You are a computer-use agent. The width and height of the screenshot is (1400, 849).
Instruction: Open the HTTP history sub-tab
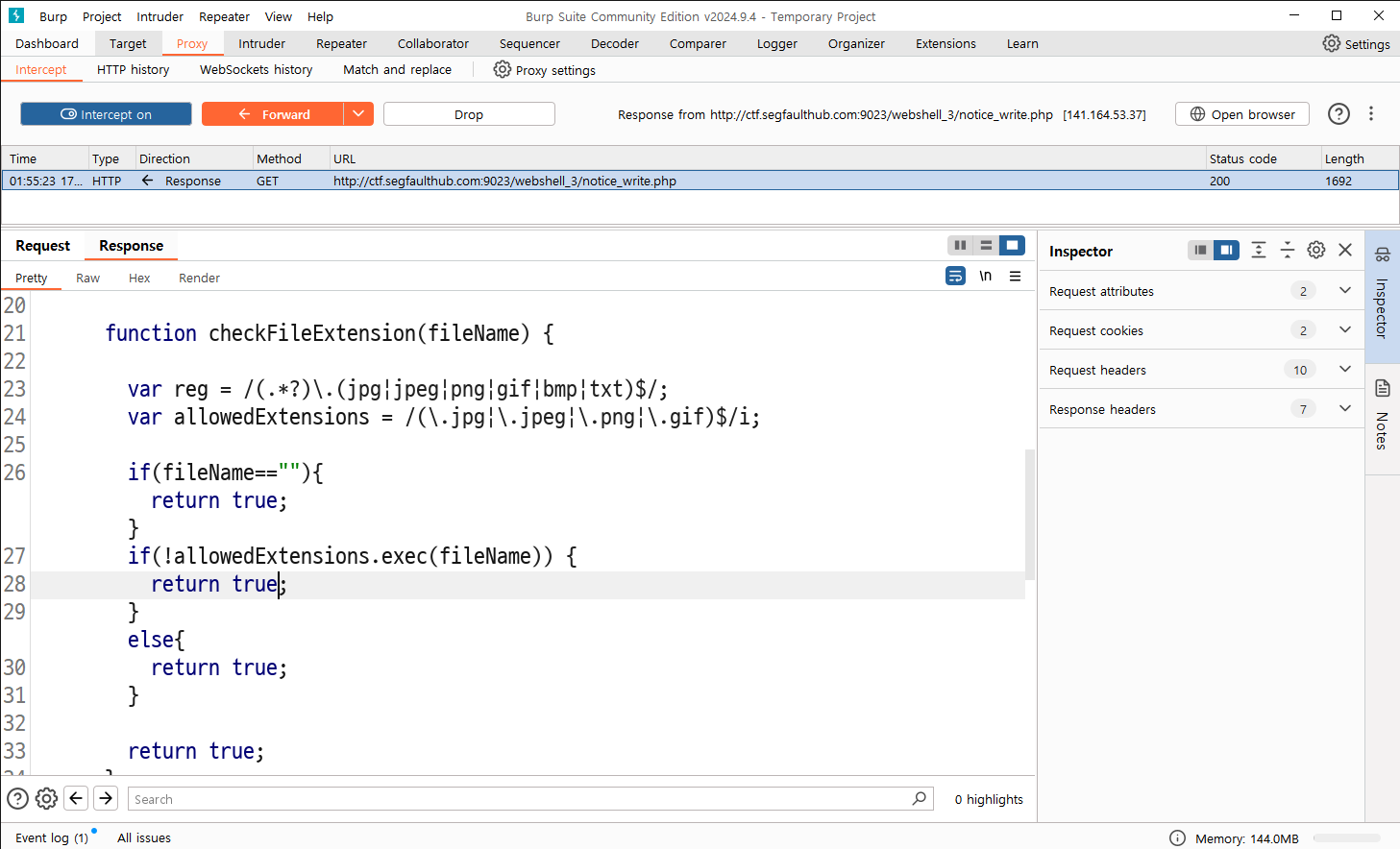(133, 69)
